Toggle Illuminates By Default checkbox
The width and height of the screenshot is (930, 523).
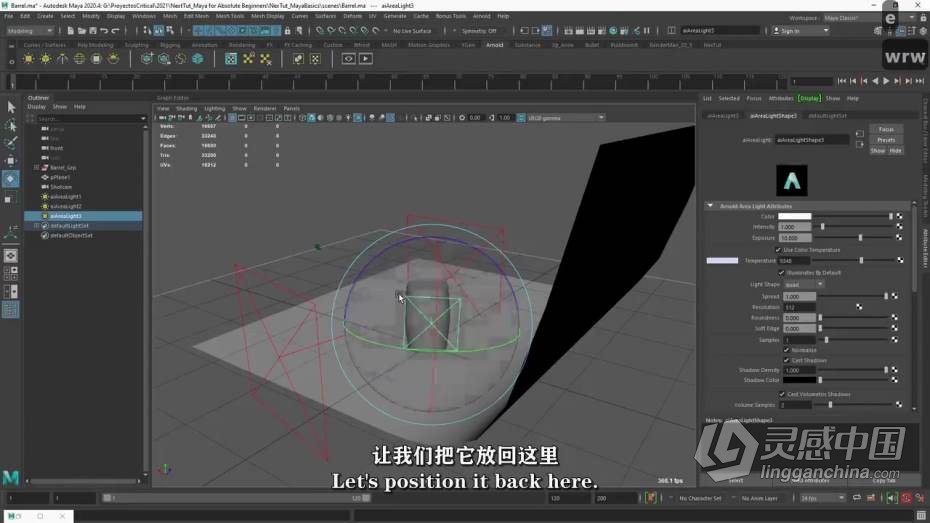781,273
